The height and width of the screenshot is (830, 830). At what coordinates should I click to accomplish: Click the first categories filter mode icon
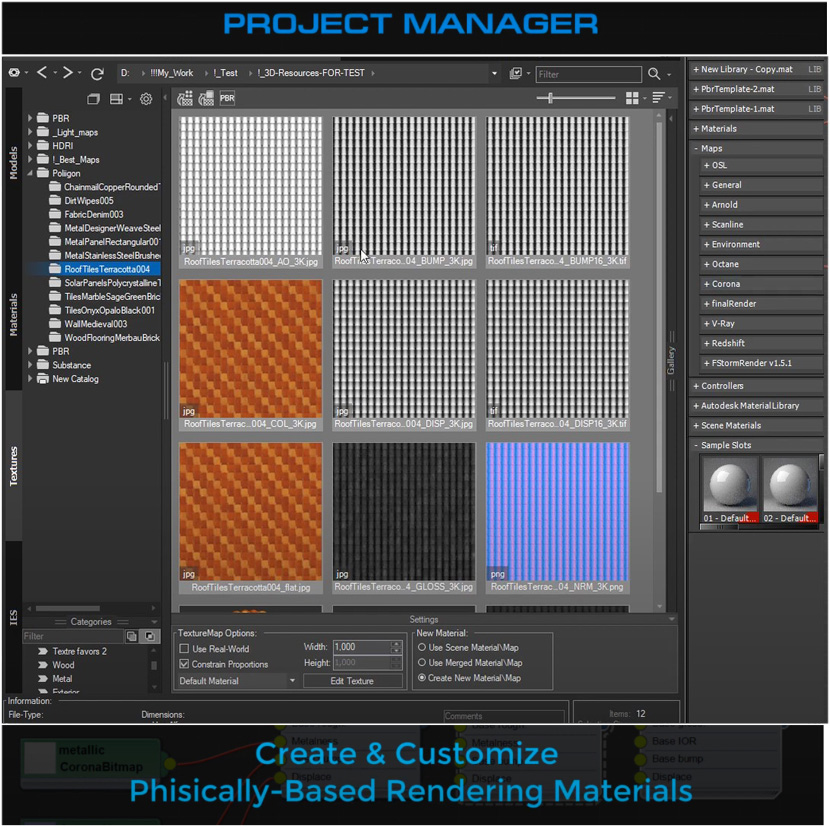(131, 636)
